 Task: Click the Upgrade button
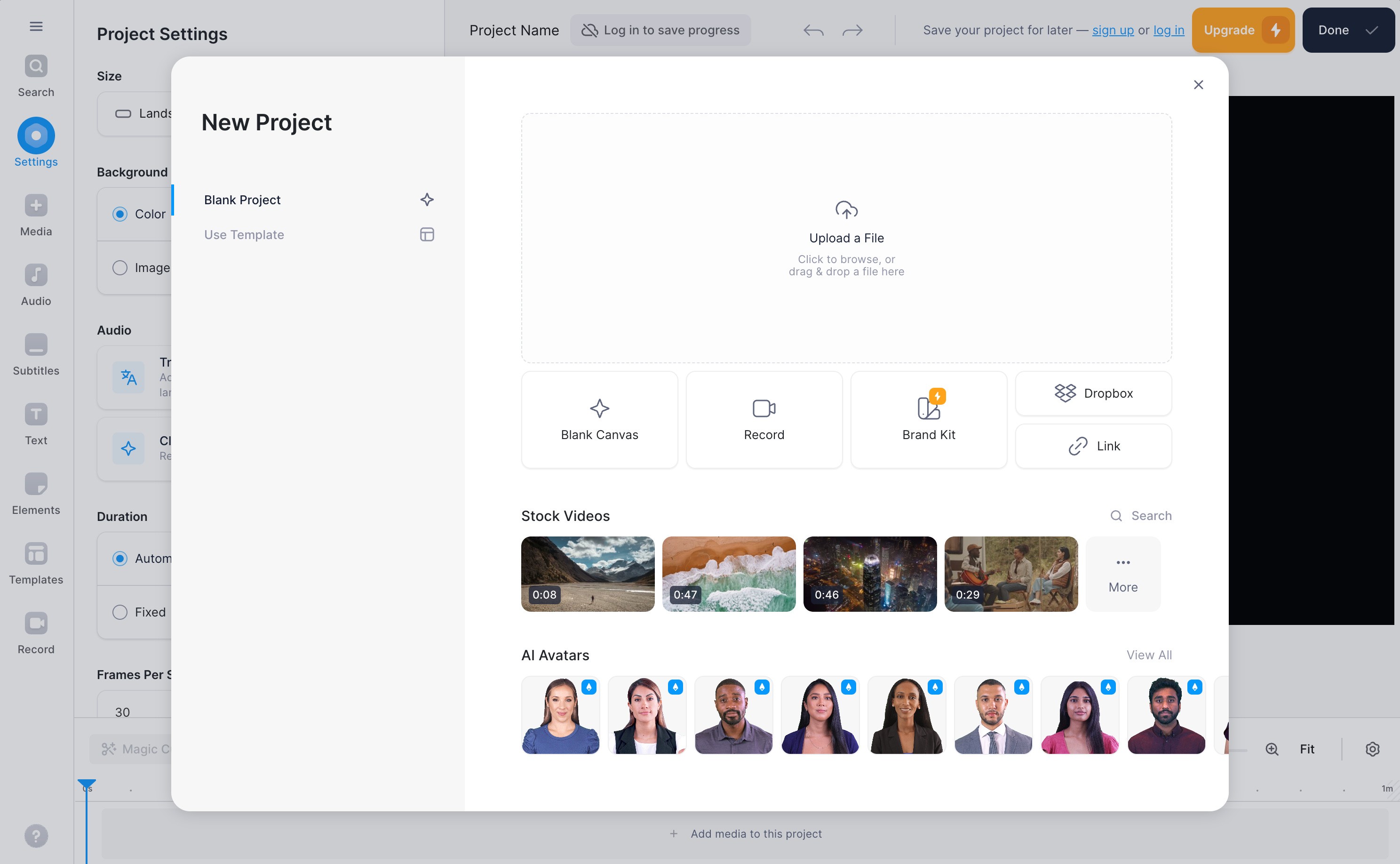1243,30
